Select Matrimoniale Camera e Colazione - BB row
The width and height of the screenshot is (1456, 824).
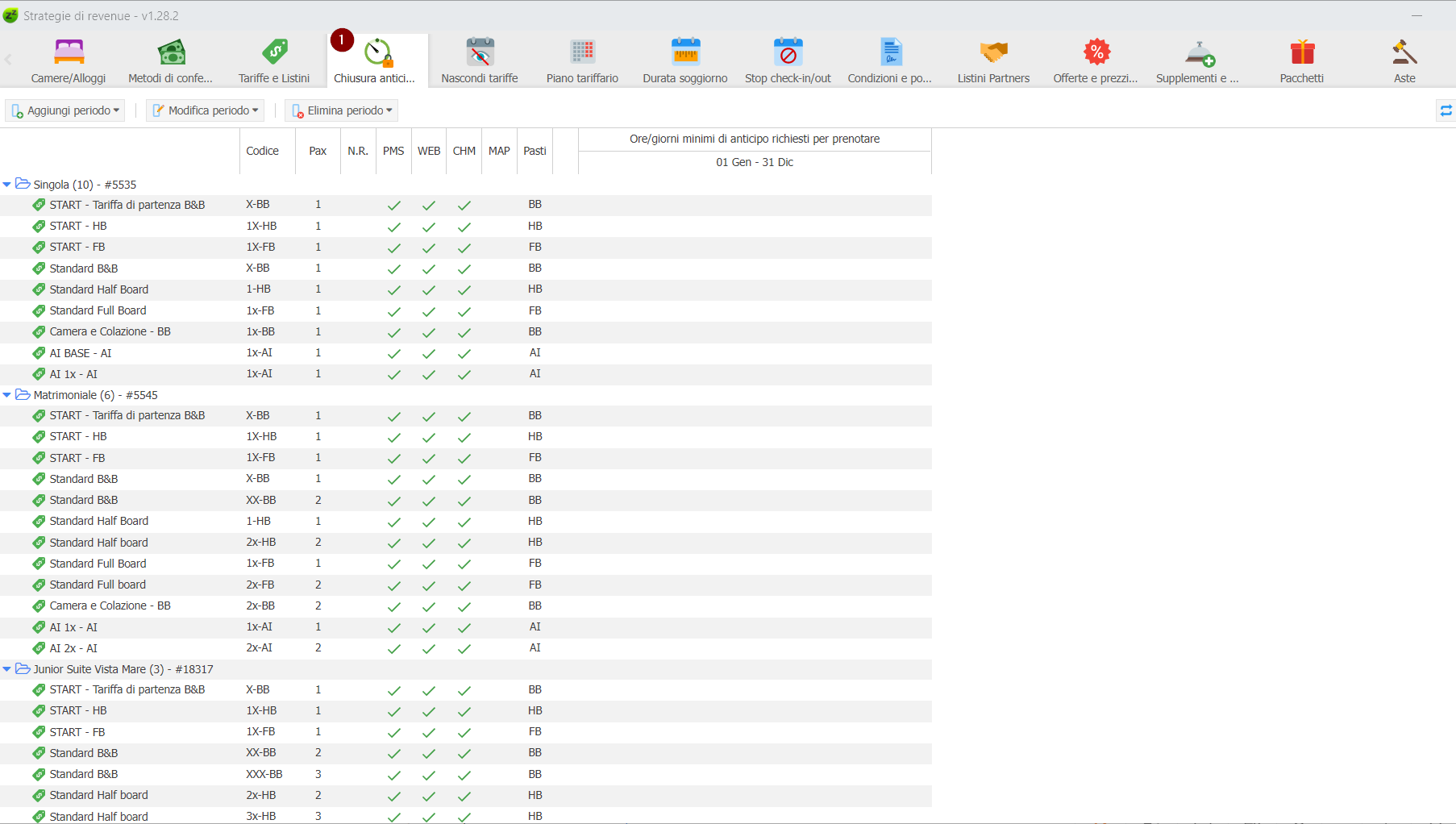tap(466, 606)
